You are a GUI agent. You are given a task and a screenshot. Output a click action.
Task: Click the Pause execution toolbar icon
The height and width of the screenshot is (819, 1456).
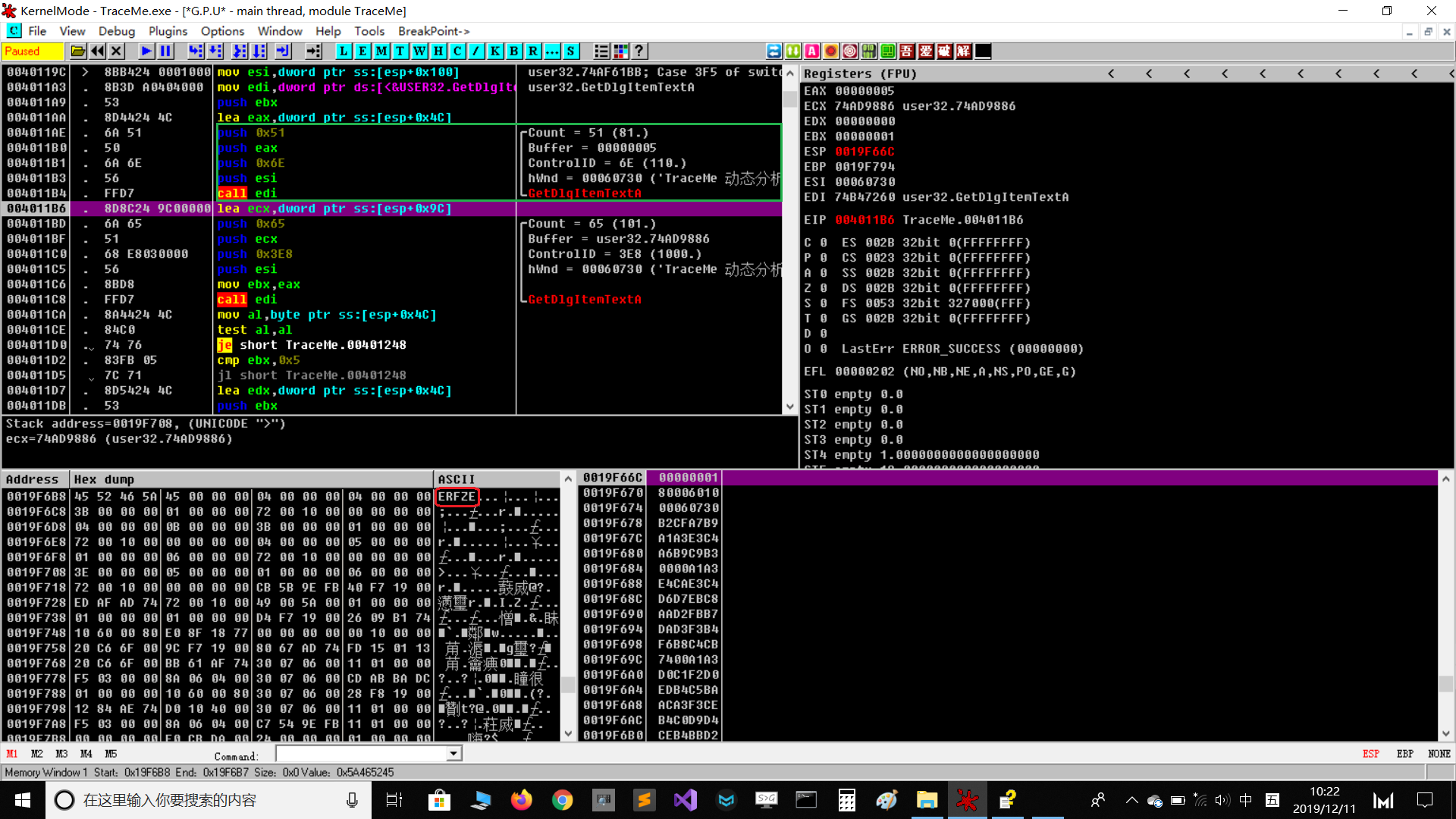(x=165, y=51)
